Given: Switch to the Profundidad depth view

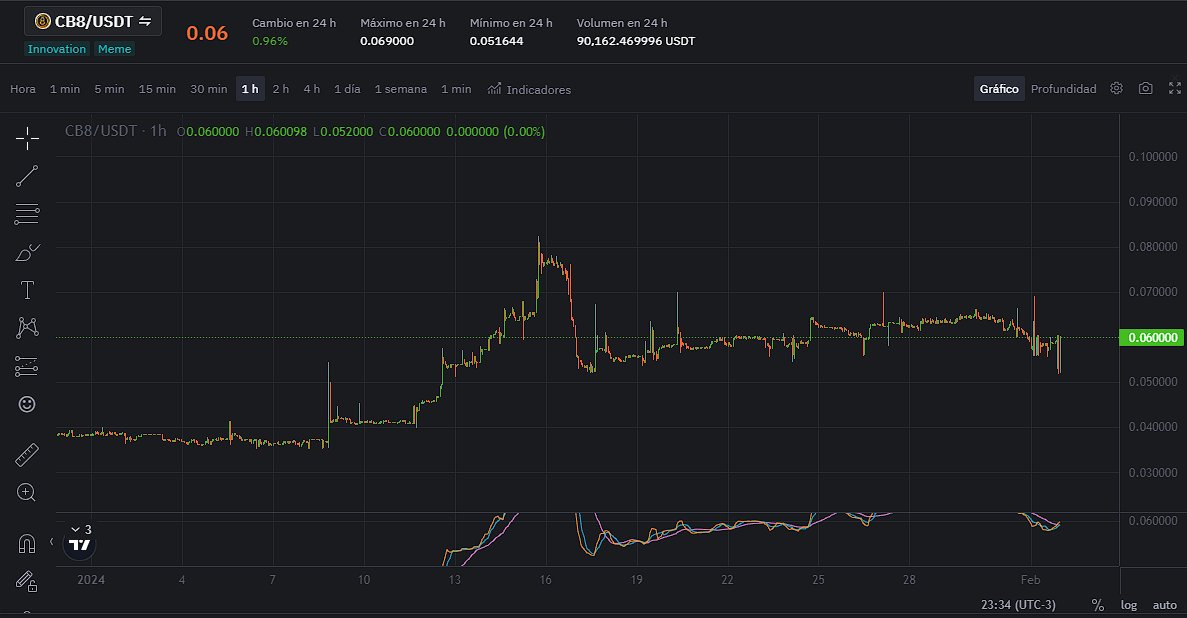Looking at the screenshot, I should [x=1064, y=89].
